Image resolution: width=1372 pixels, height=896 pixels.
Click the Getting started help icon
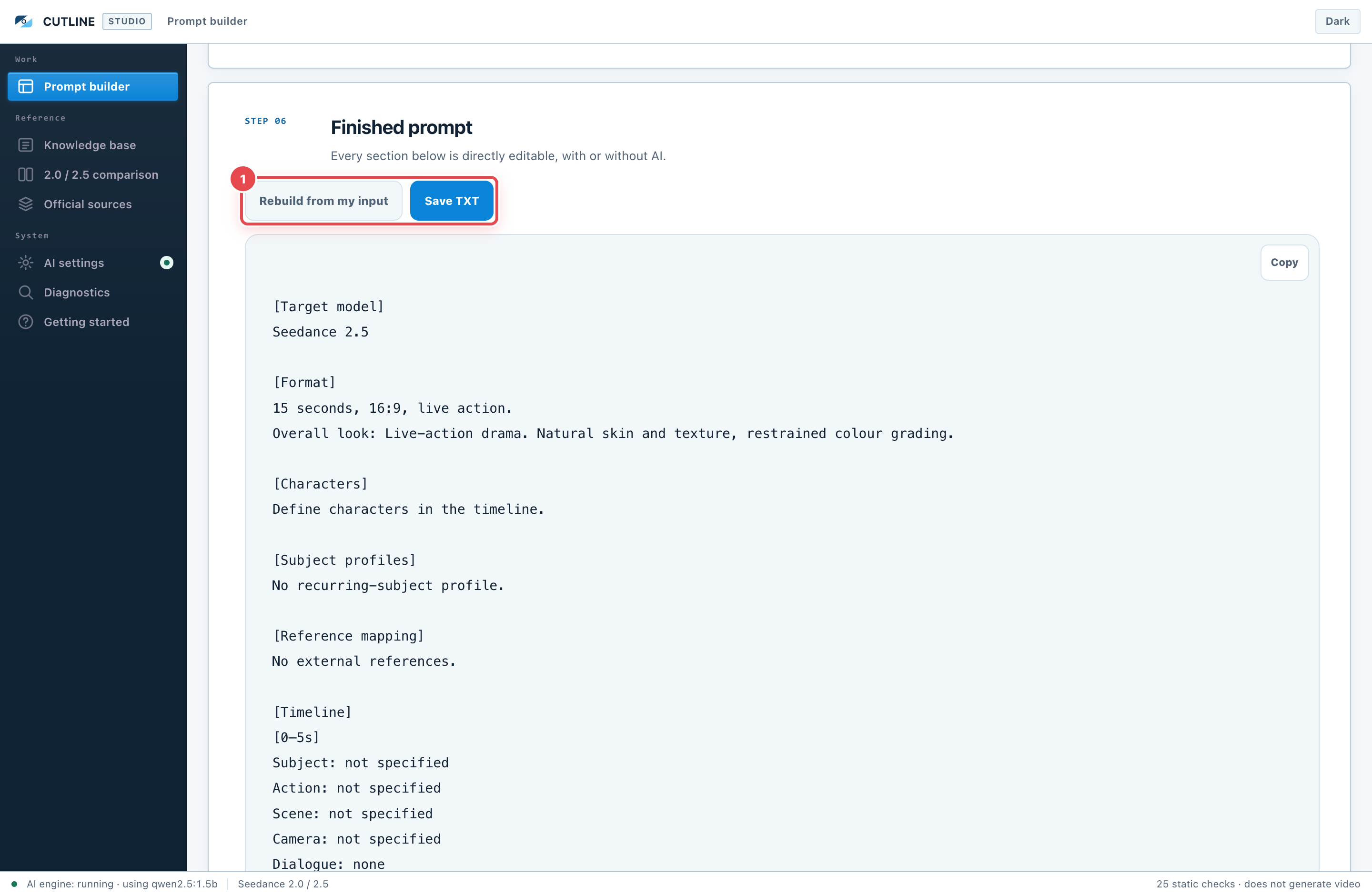click(25, 322)
